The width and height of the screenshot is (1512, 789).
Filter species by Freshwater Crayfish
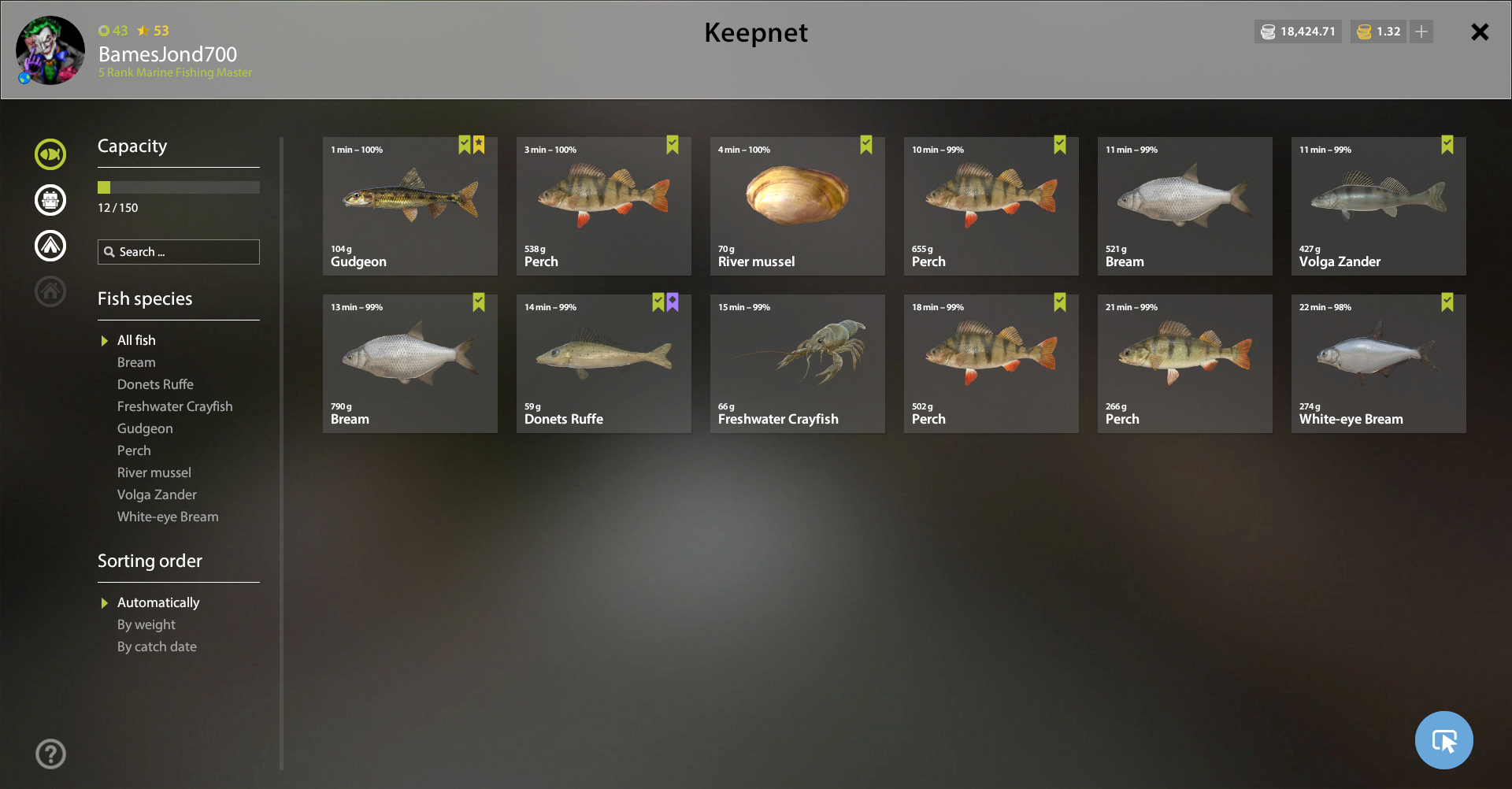tap(175, 406)
